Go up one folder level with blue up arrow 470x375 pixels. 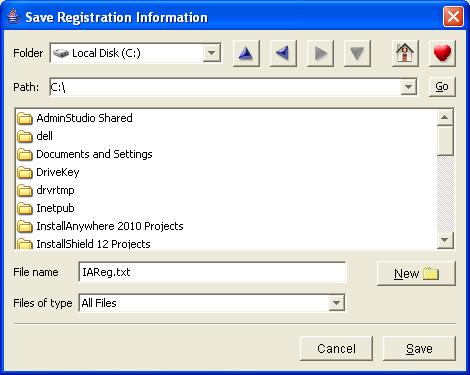[246, 53]
